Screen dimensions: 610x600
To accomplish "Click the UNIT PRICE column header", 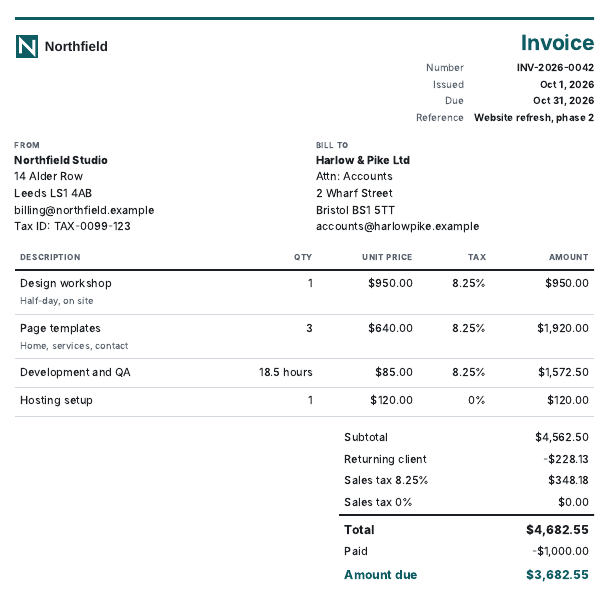I will (387, 257).
